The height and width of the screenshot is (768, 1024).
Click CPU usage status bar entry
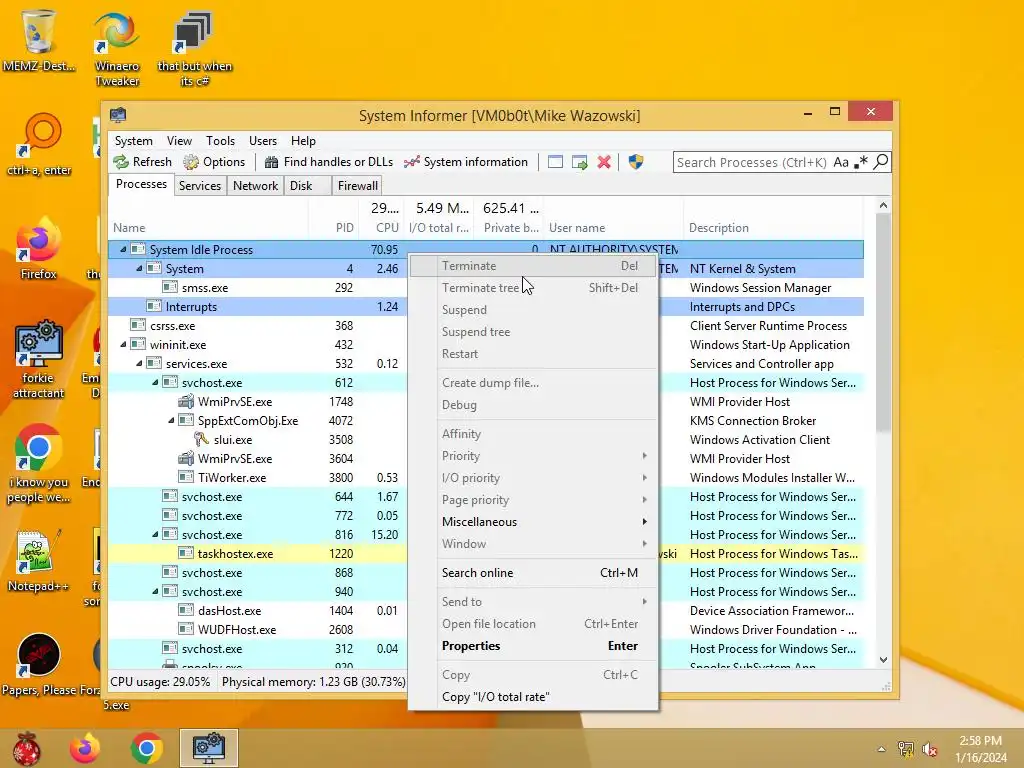pos(160,682)
